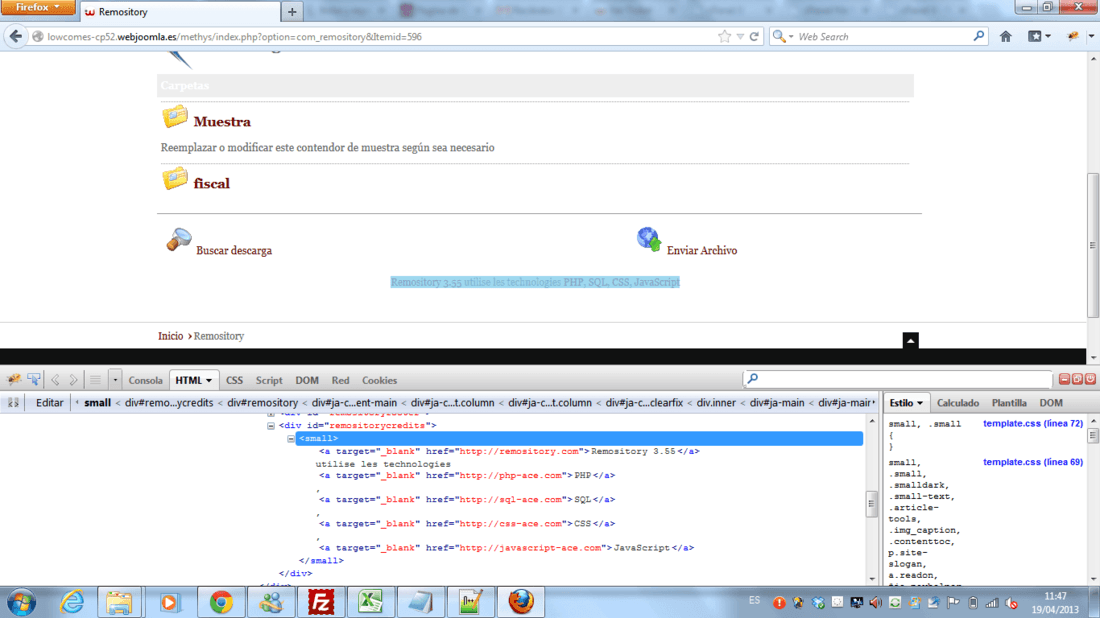Screen dimensions: 1100x618
Task: Click the Firebug bug icon
Action: [x=13, y=379]
